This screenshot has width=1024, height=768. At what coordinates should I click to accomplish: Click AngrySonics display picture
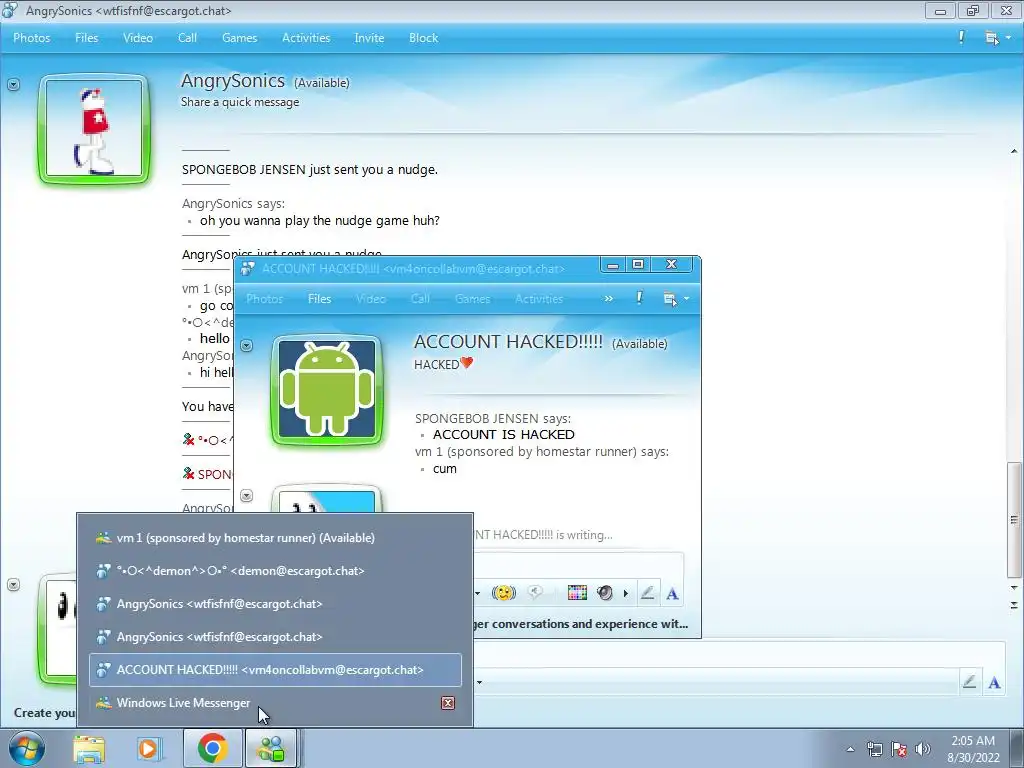94,129
